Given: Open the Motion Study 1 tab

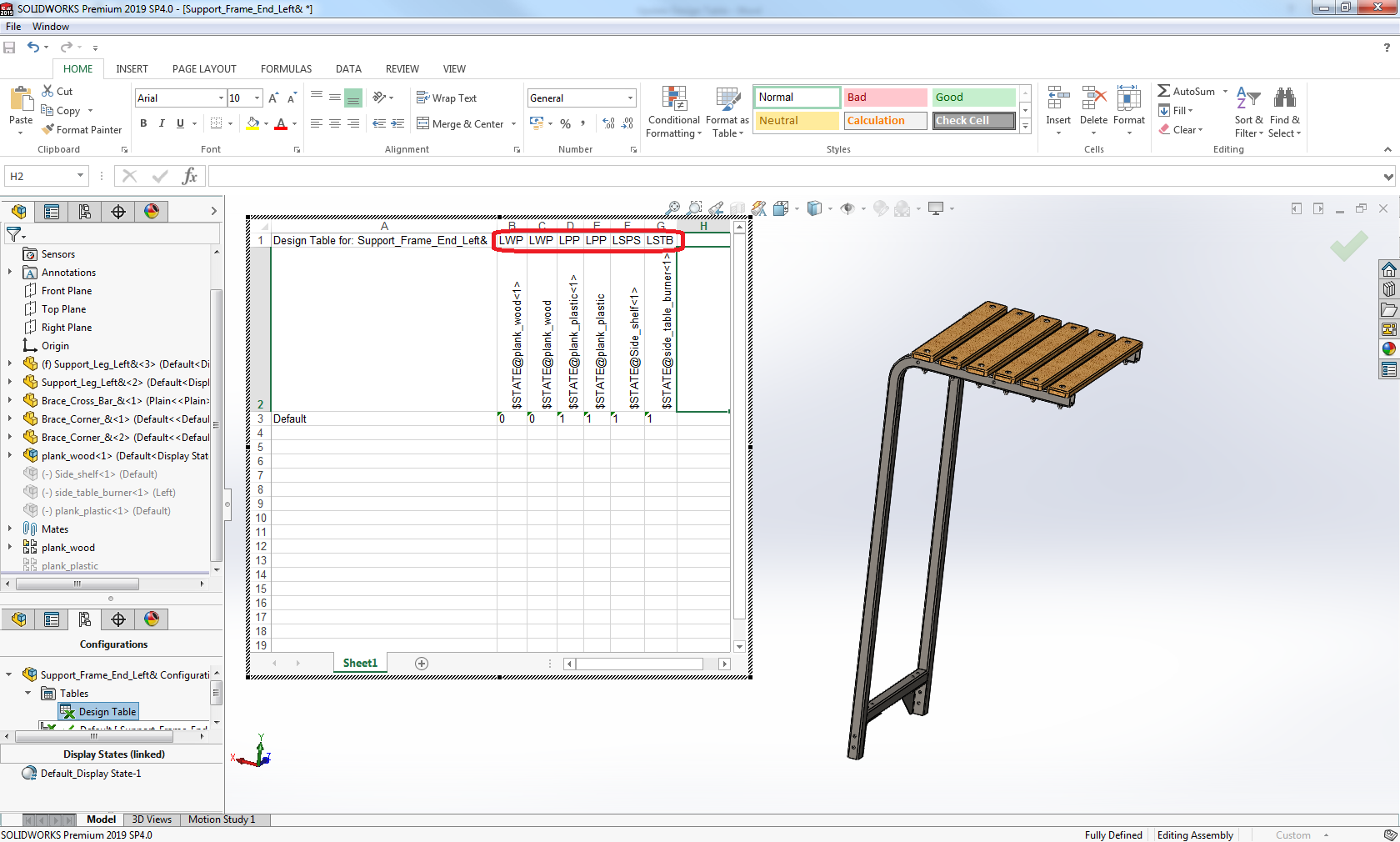Looking at the screenshot, I should coord(222,819).
